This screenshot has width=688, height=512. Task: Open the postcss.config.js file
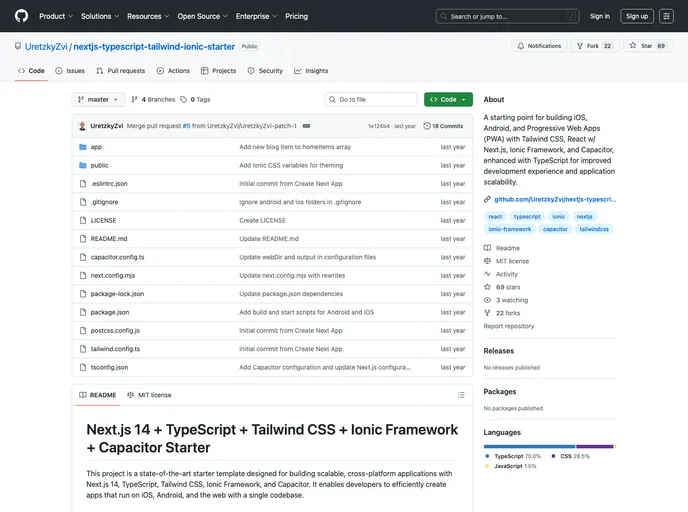[x=115, y=330]
